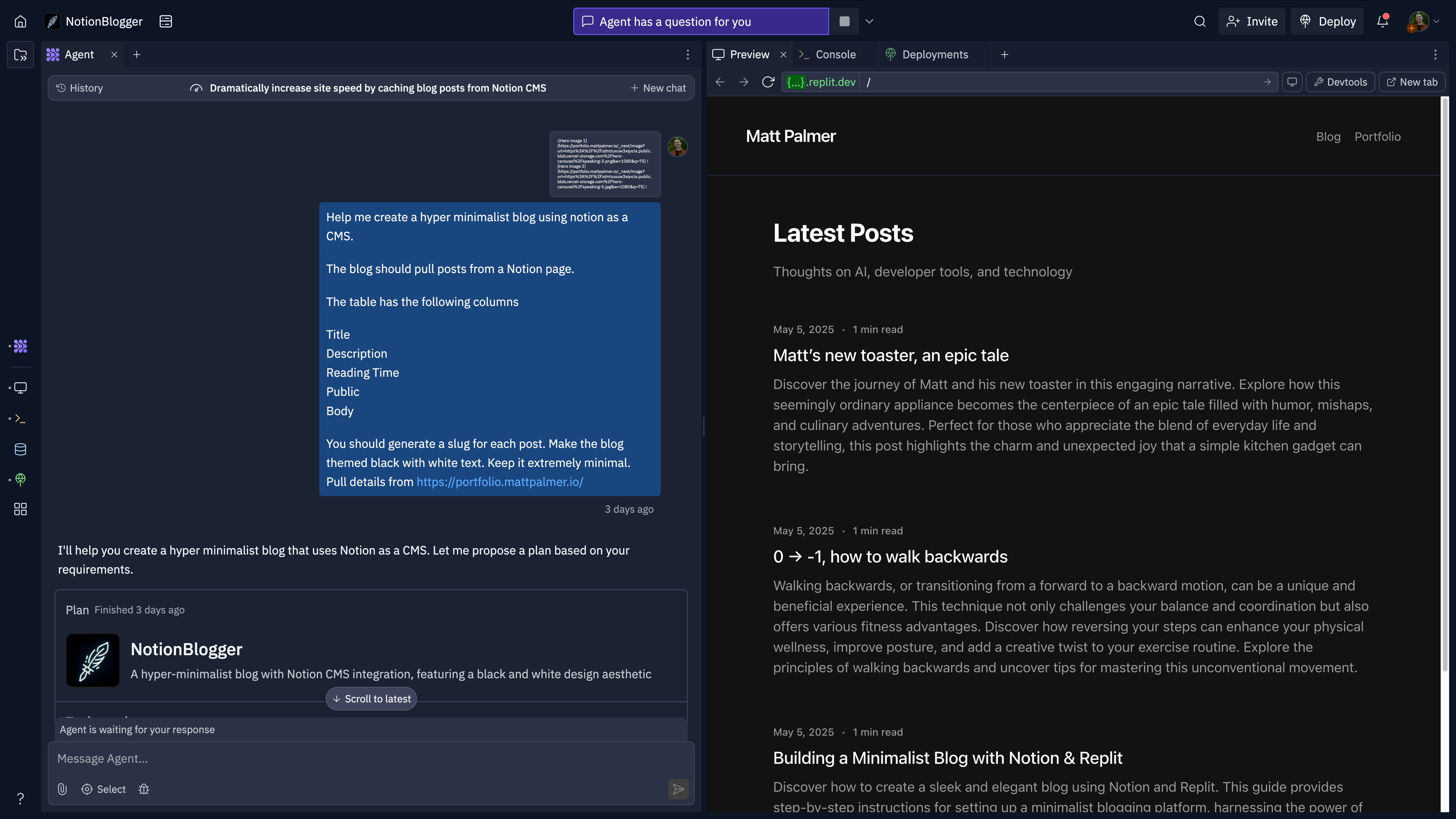The width and height of the screenshot is (1456, 819).
Task: Open the Database icon in the left sidebar
Action: click(20, 449)
